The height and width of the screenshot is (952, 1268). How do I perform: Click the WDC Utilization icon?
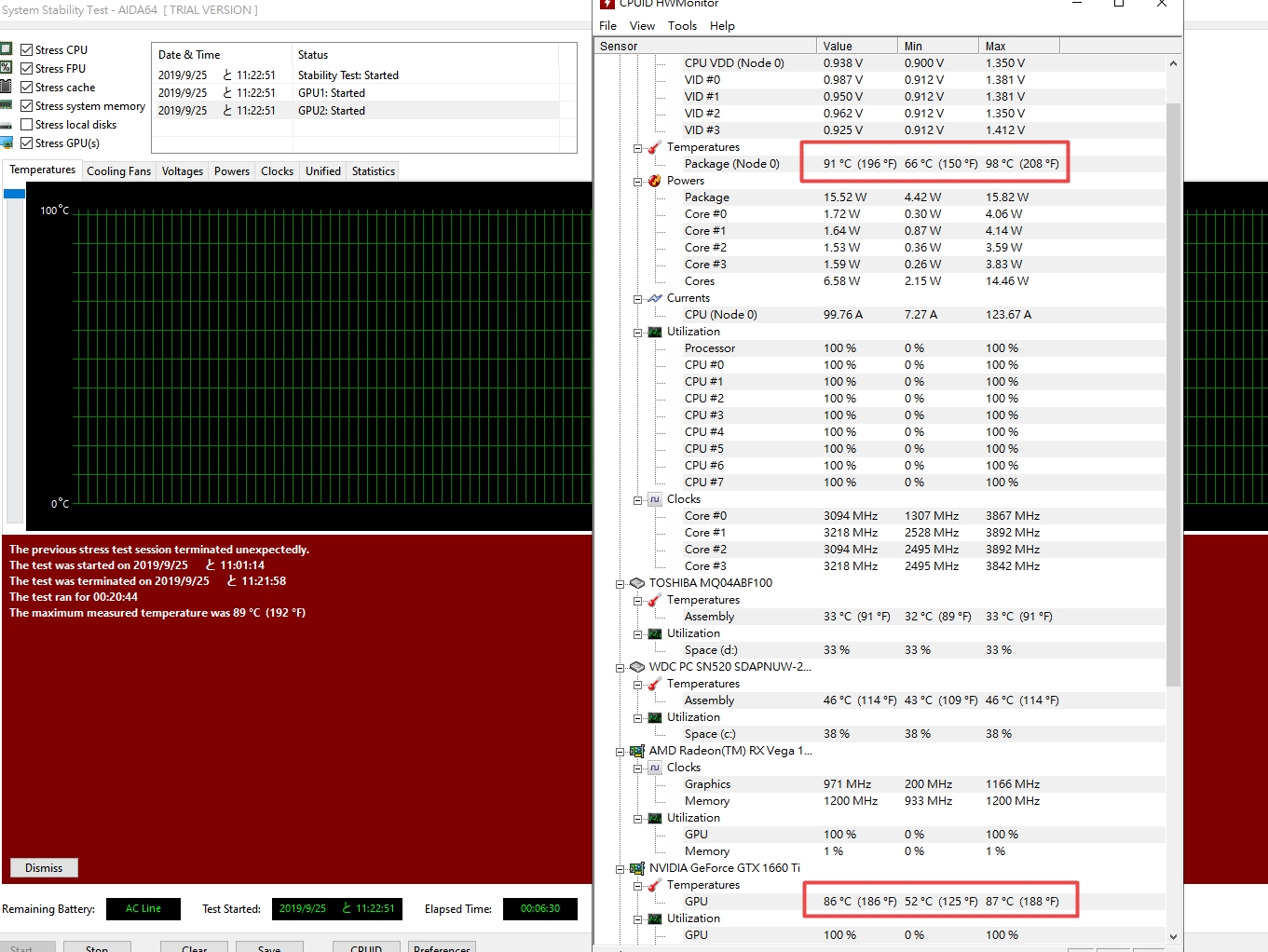click(x=655, y=717)
